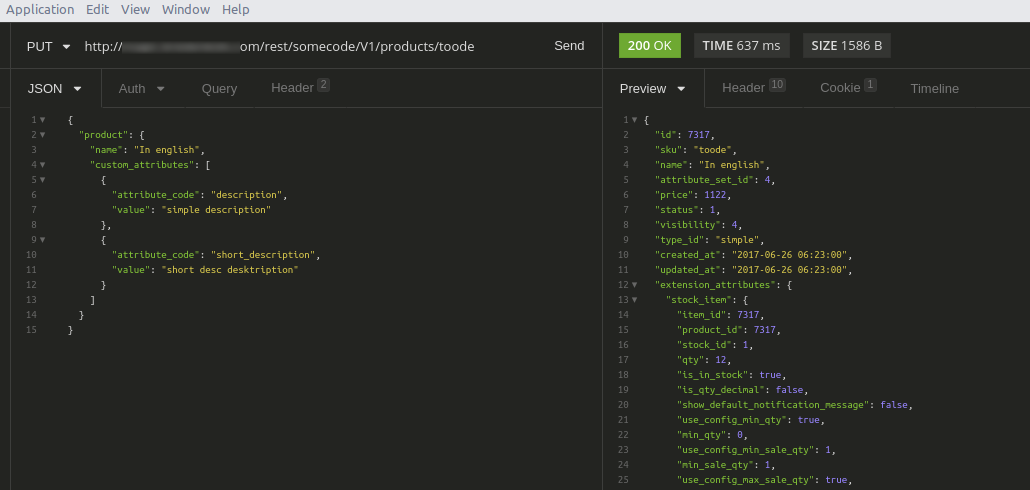Open the Application menu
This screenshot has width=1030, height=490.
click(x=40, y=10)
